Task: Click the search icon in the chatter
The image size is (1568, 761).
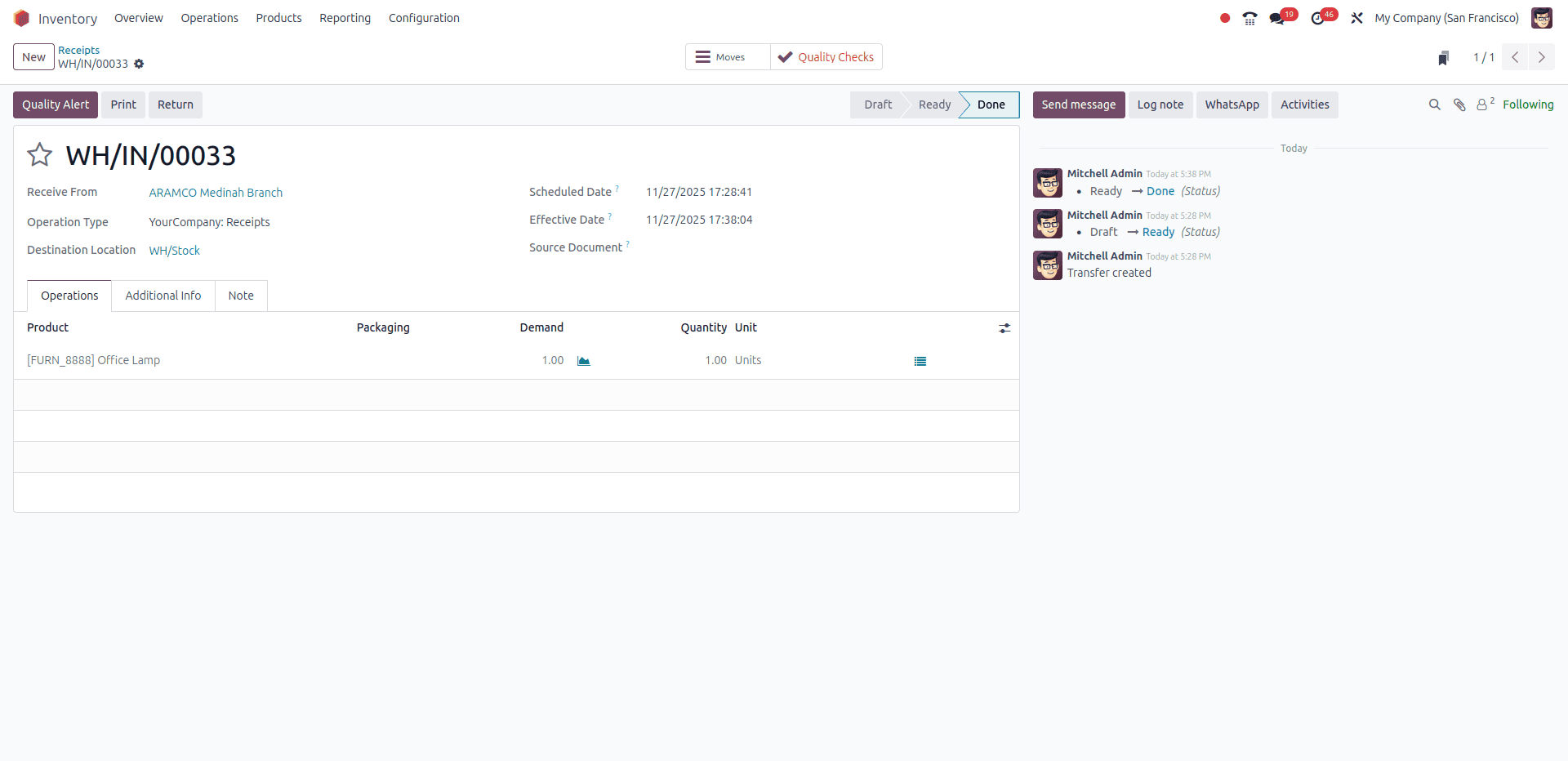Action: 1435,105
